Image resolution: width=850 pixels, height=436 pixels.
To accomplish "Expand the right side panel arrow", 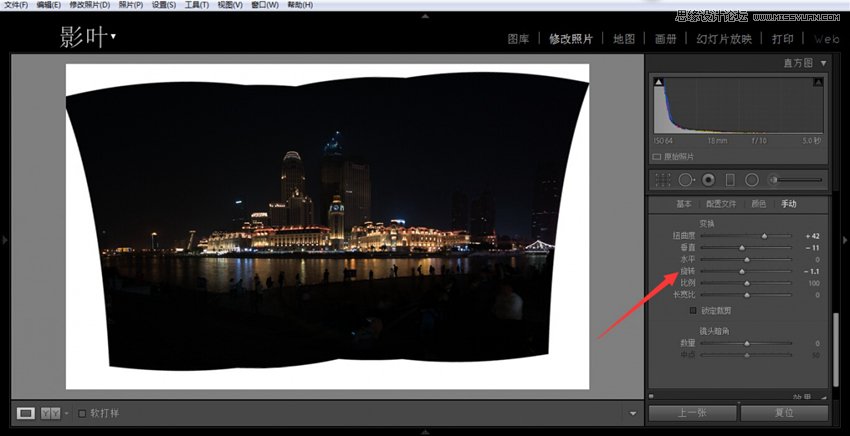I will coord(844,240).
